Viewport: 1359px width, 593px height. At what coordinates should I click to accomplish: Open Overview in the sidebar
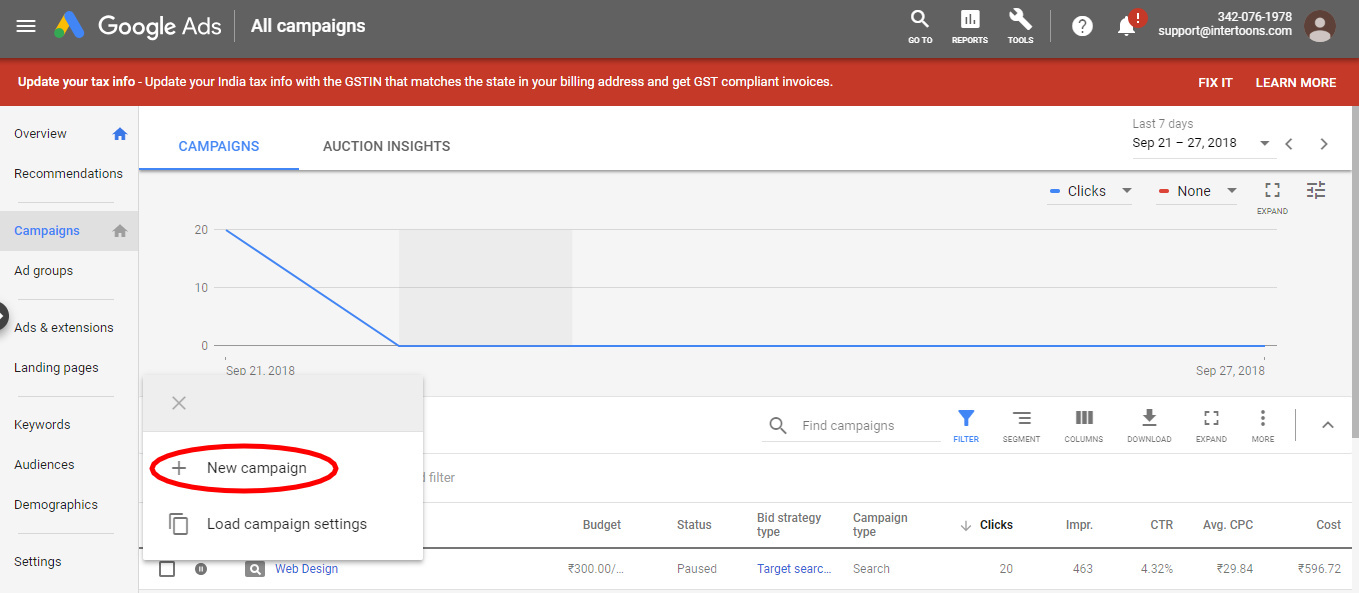(x=40, y=134)
